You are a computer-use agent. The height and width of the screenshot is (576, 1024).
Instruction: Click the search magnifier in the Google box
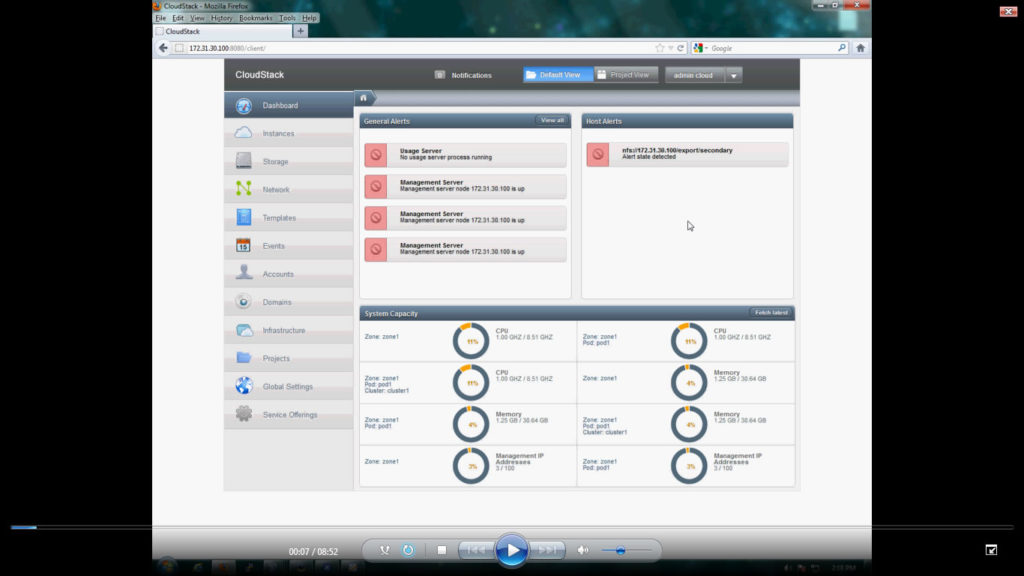point(842,48)
